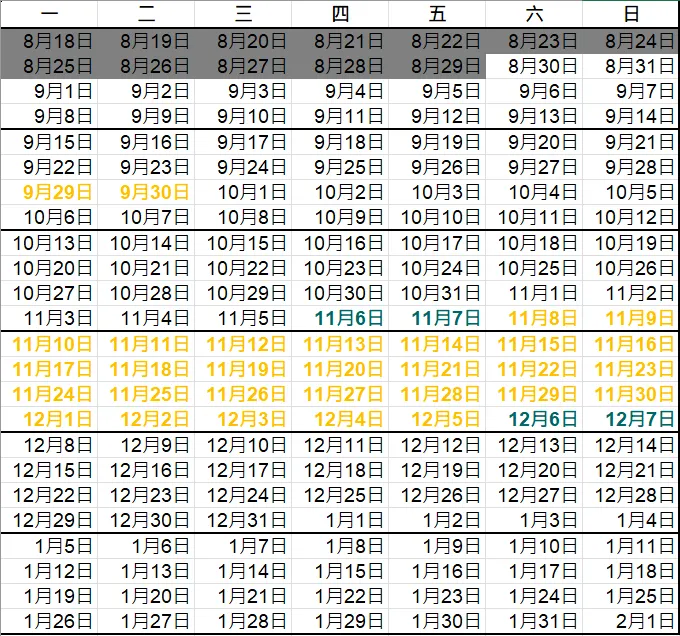The width and height of the screenshot is (680, 636).
Task: Select the 12月31日 cell
Action: pos(243,520)
